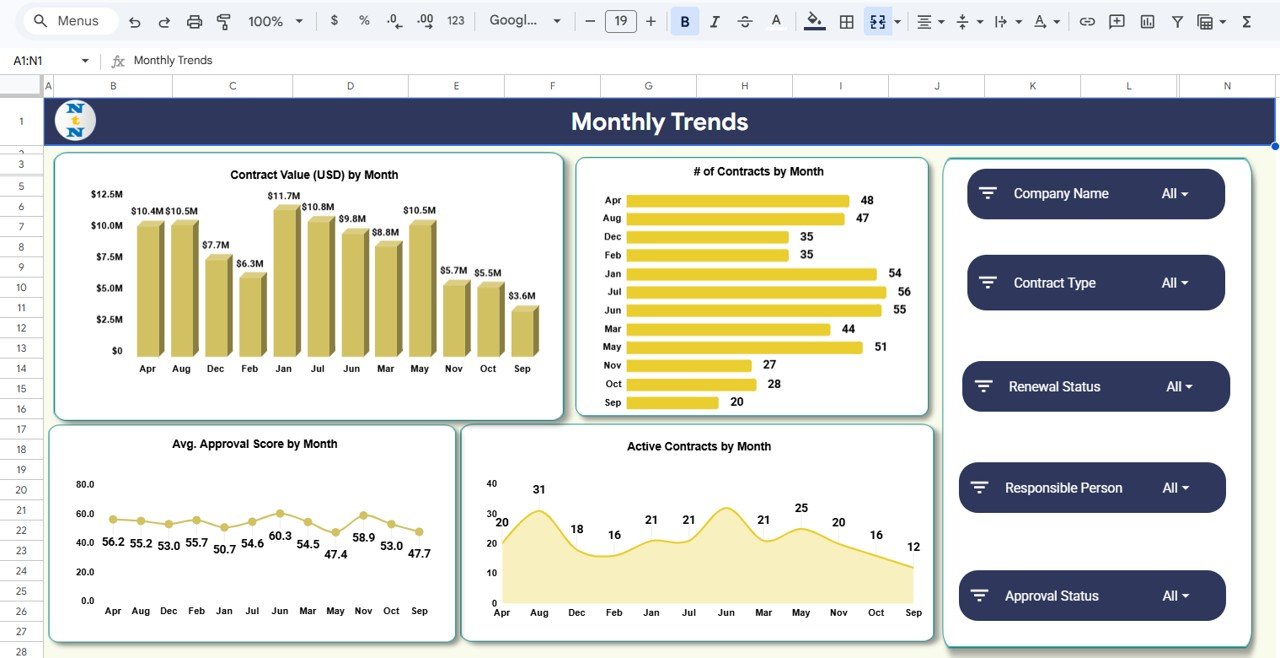The height and width of the screenshot is (658, 1280).
Task: Apply strikethrough formatting
Action: coord(744,20)
